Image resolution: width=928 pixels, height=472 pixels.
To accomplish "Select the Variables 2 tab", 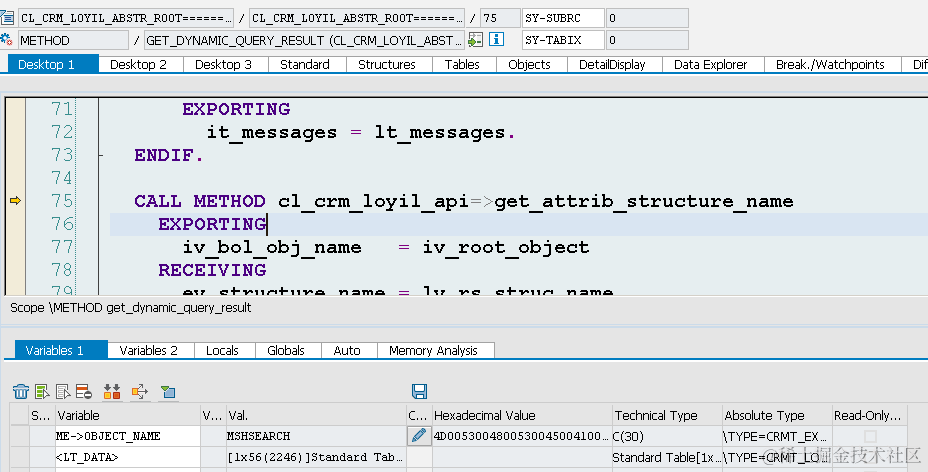I will [x=149, y=350].
